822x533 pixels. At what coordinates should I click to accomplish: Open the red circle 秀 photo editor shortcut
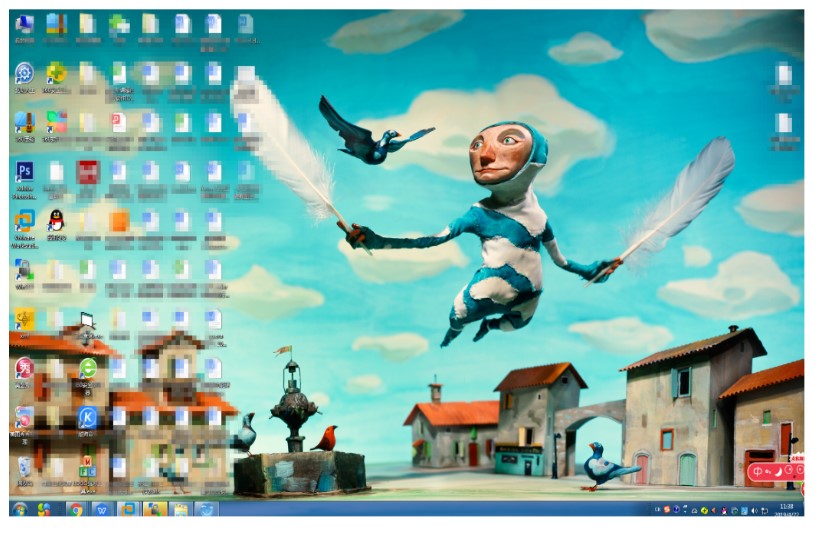tap(25, 371)
